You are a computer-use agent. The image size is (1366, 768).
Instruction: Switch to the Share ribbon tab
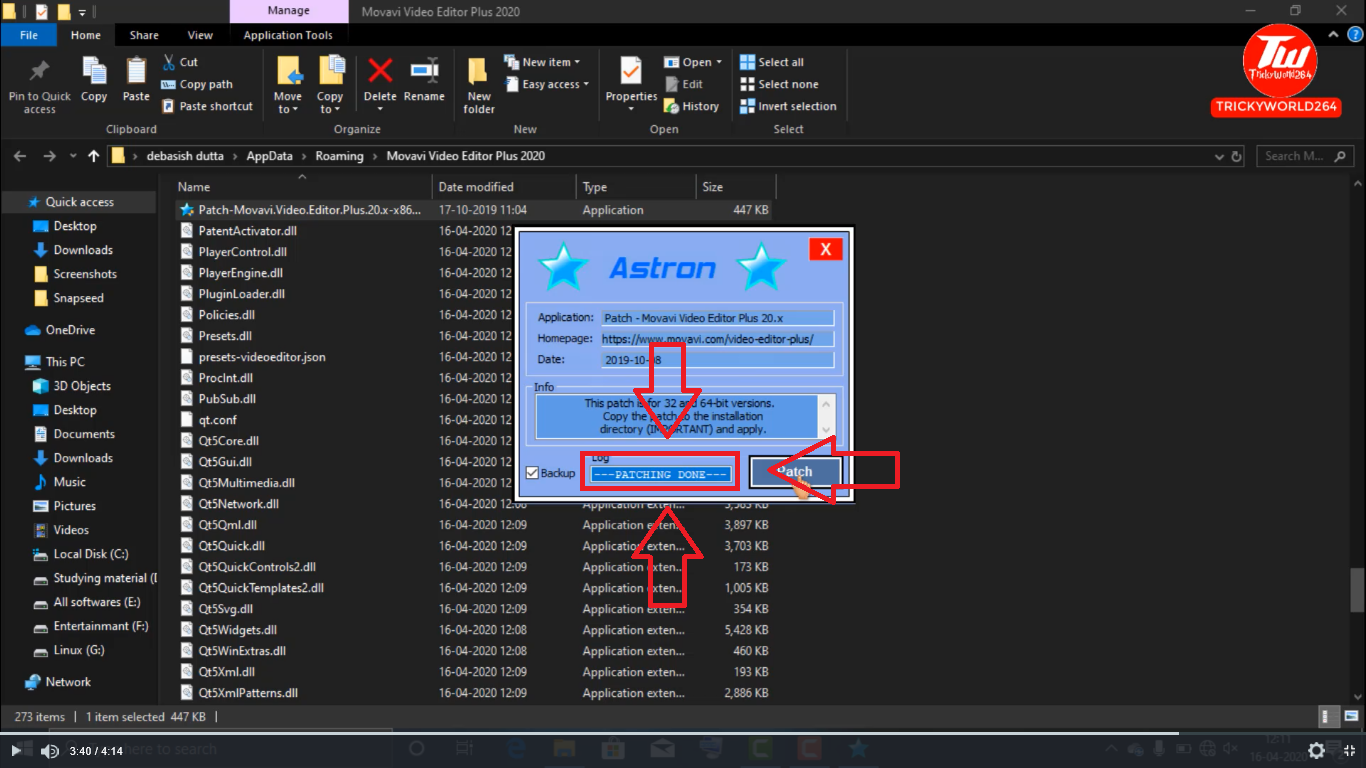[x=144, y=35]
